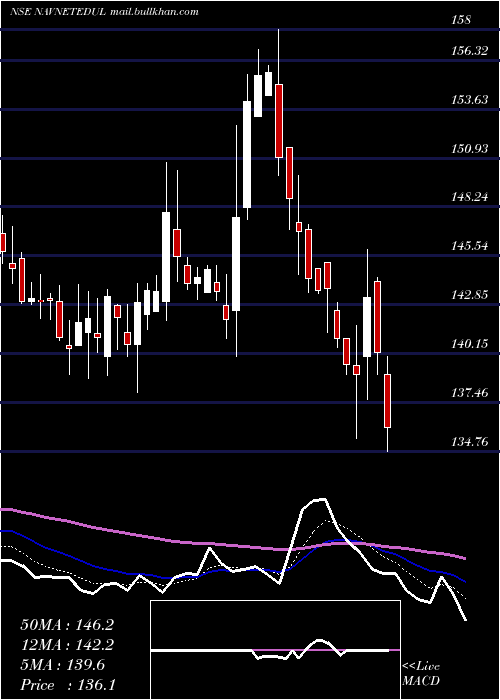Click the Price : 136.1 reading
This screenshot has height=700, width=500.
(x=68, y=684)
